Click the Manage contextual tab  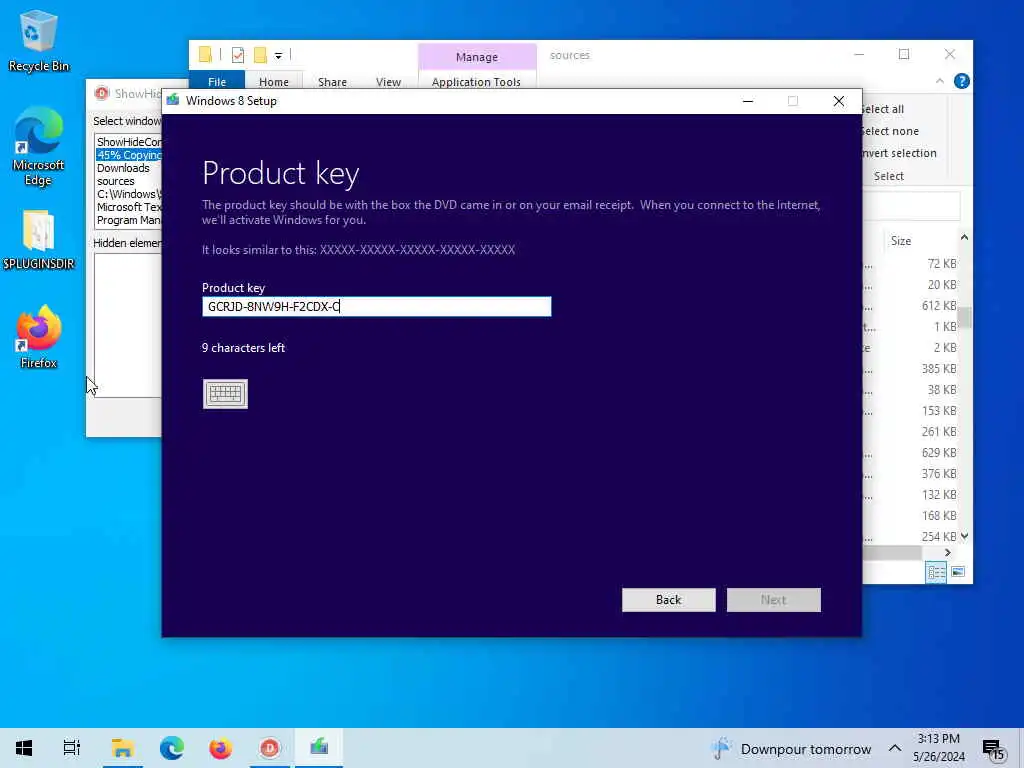(477, 57)
